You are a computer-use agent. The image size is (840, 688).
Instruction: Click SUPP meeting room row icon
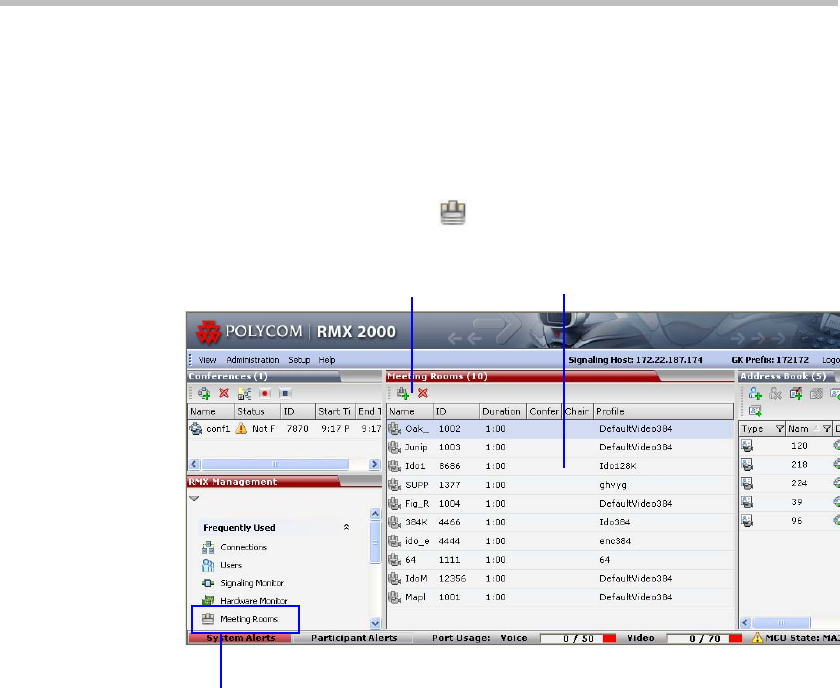(x=395, y=485)
